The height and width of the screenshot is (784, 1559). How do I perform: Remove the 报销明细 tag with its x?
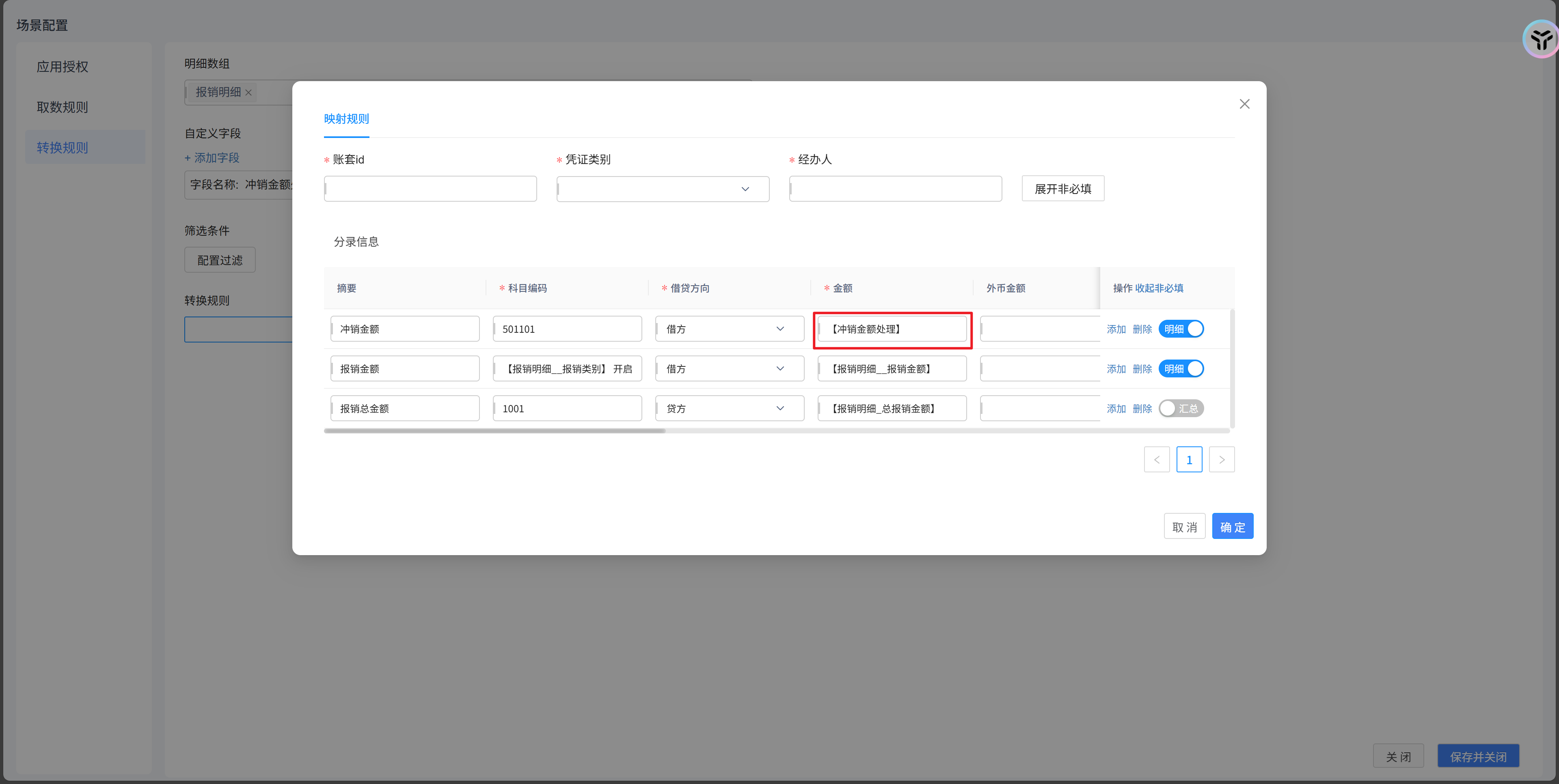[x=248, y=93]
